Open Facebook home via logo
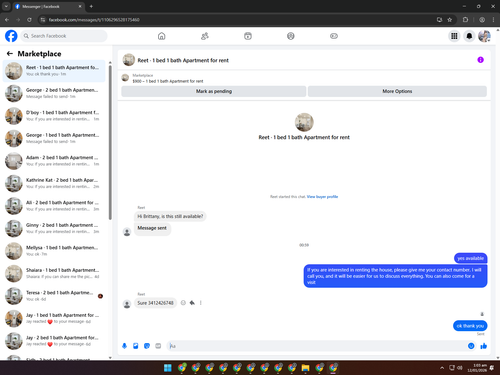 click(x=11, y=36)
